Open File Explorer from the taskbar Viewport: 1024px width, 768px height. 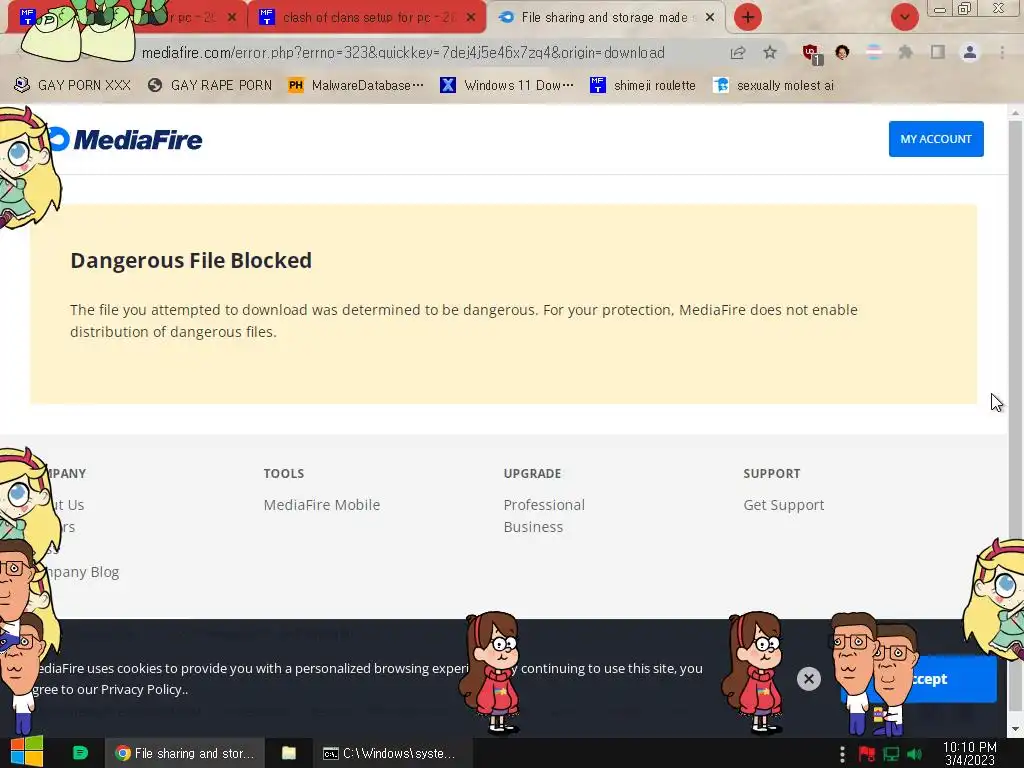(x=289, y=753)
